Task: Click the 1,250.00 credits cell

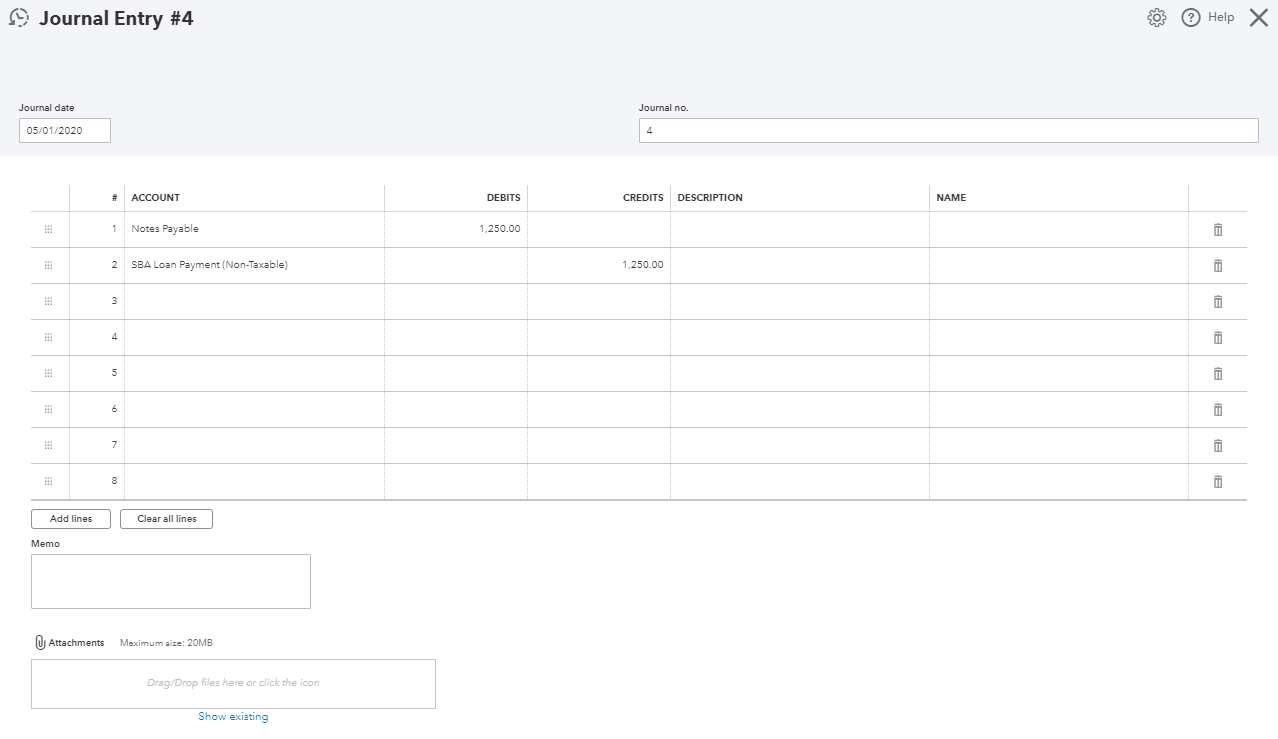Action: pyautogui.click(x=599, y=266)
